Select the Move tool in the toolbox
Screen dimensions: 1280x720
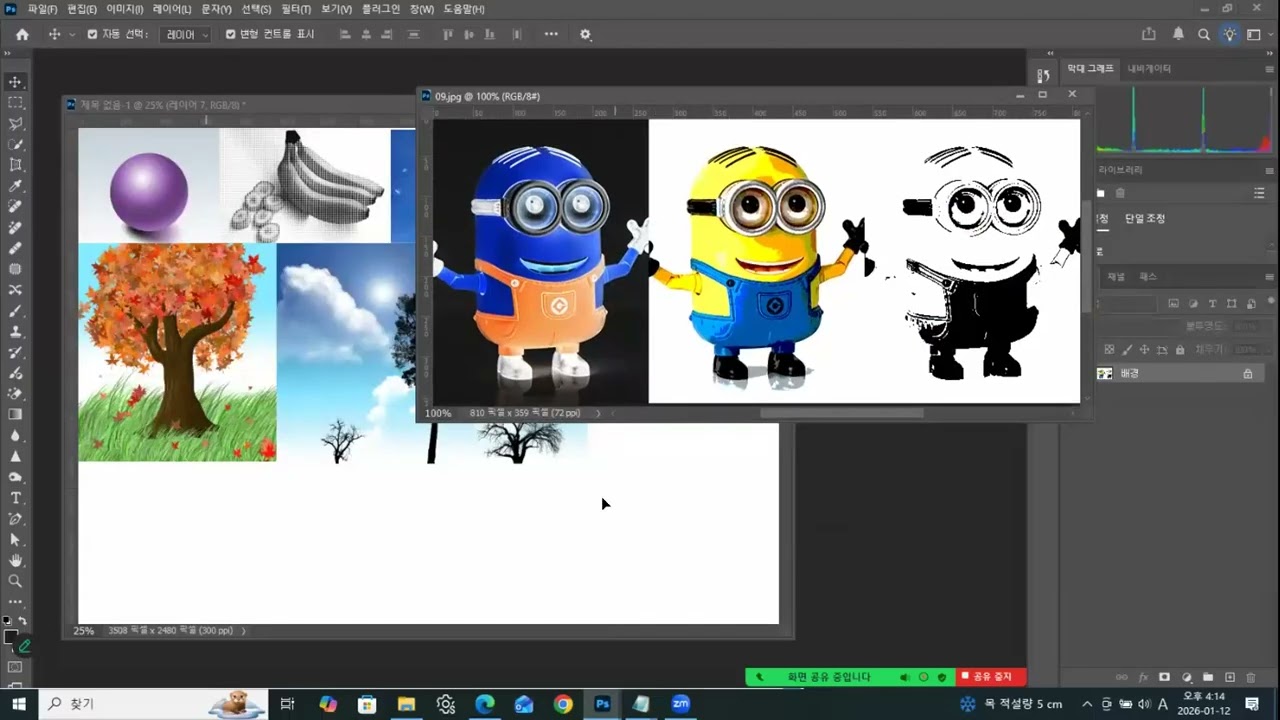pos(15,82)
